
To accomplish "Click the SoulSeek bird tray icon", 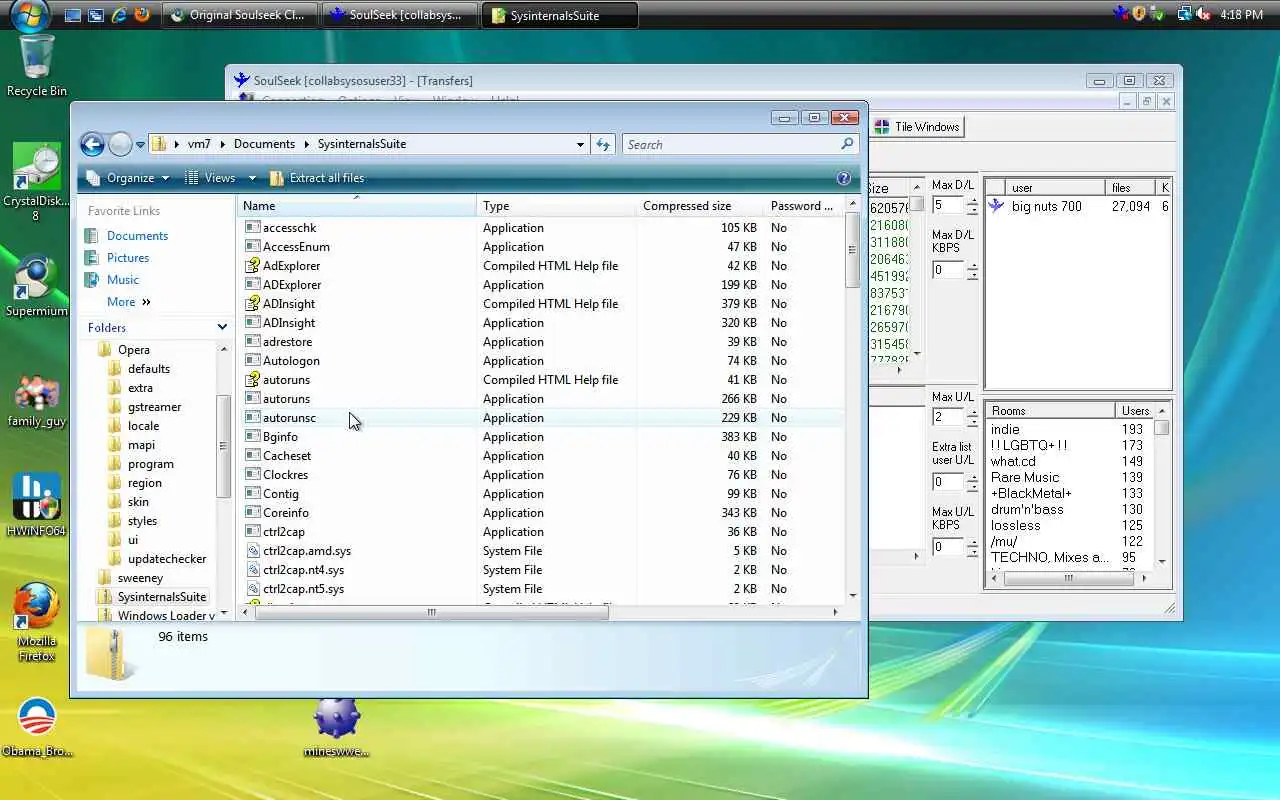I will click(x=1121, y=15).
